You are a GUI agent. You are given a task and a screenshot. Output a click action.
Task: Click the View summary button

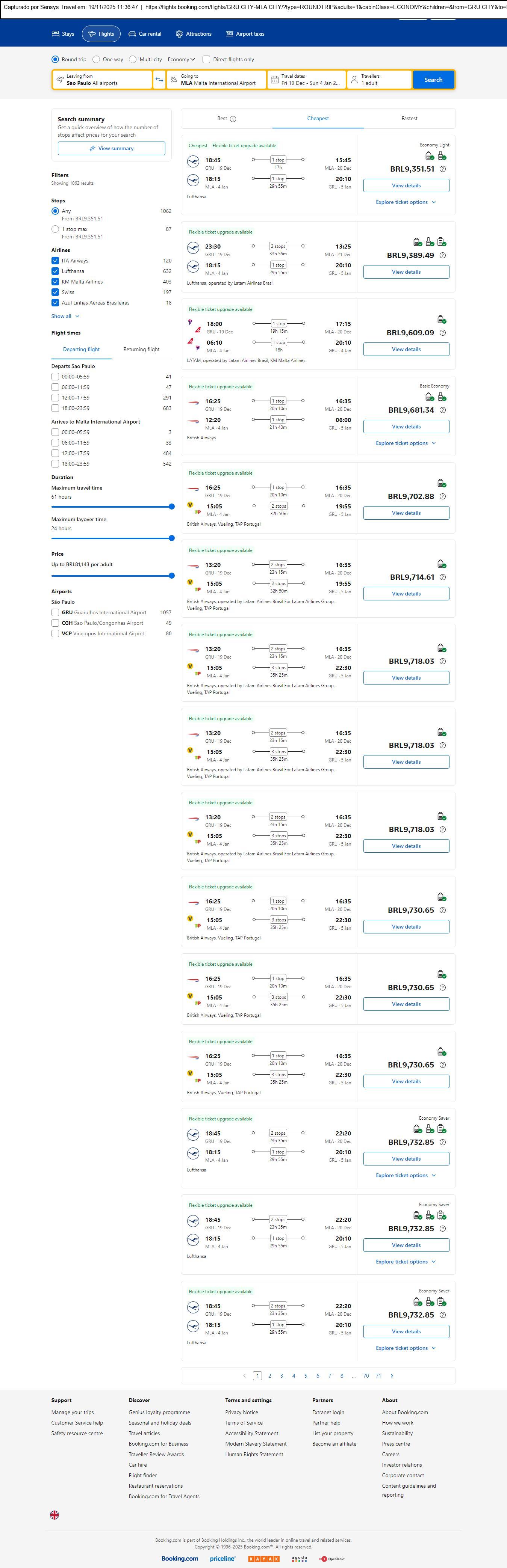112,149
